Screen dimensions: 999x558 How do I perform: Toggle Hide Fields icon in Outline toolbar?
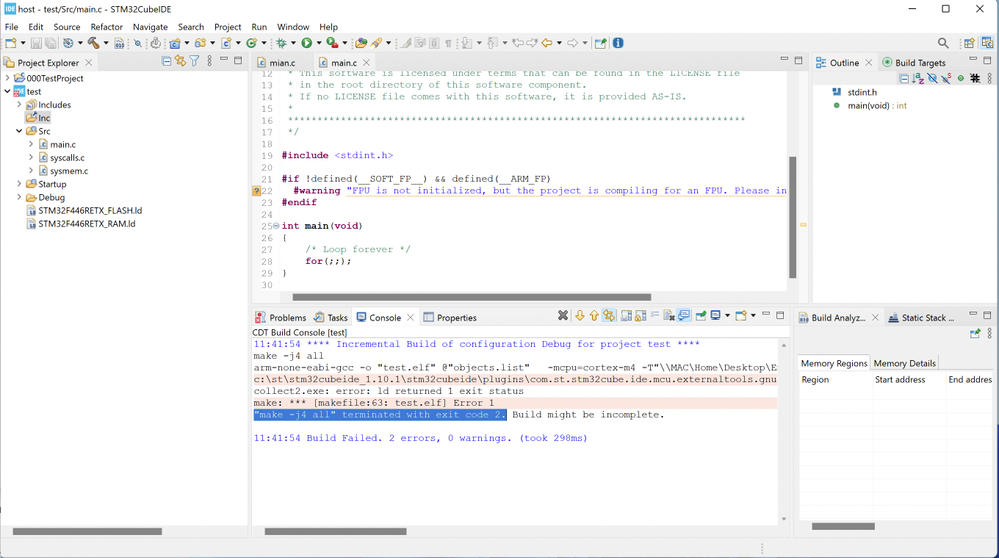pos(932,78)
